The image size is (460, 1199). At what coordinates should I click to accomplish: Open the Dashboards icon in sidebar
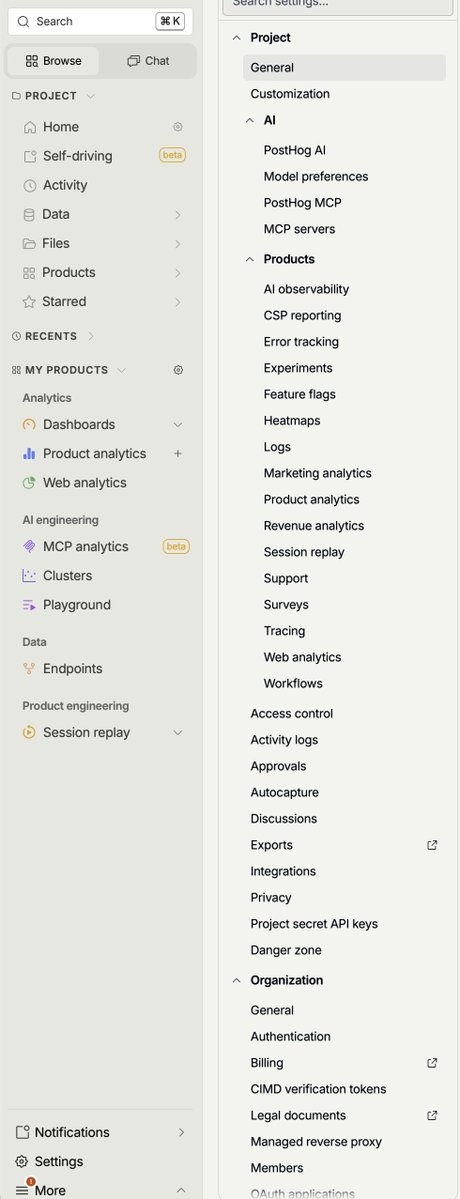(x=29, y=424)
